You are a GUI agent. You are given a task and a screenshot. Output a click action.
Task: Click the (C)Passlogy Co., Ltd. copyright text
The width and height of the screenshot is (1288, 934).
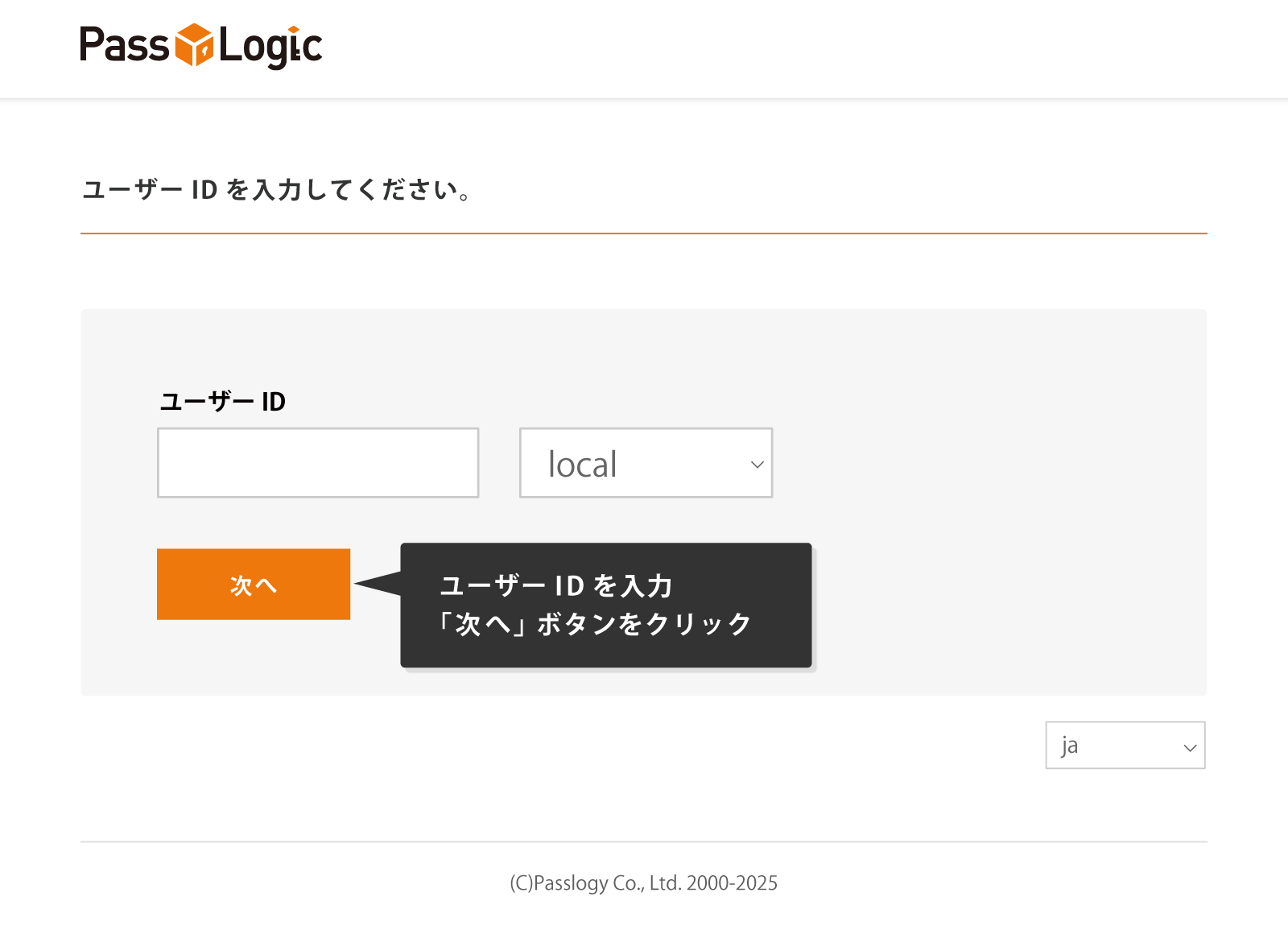click(643, 883)
